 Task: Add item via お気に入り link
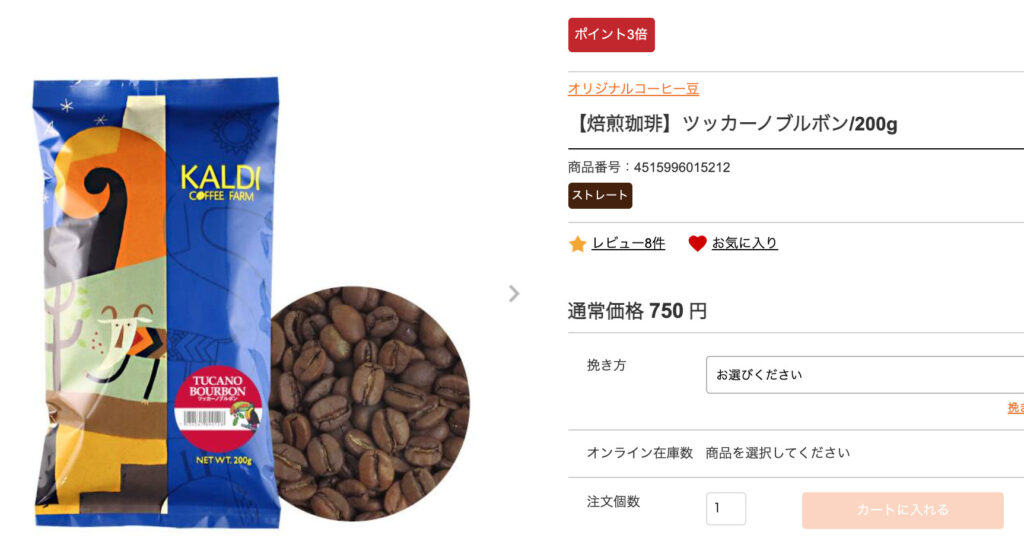[x=744, y=243]
